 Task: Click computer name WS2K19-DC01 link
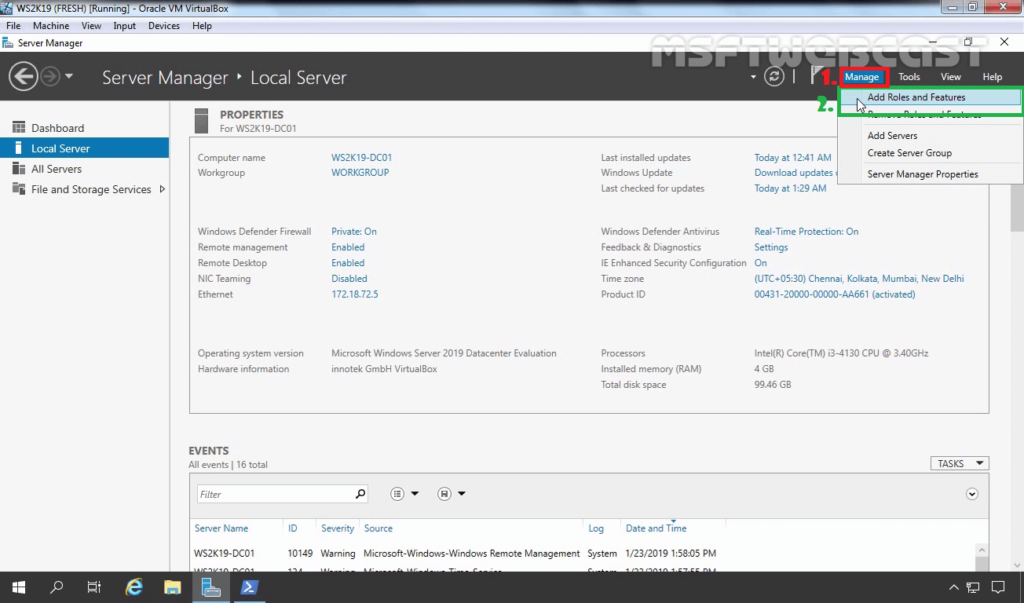point(361,157)
